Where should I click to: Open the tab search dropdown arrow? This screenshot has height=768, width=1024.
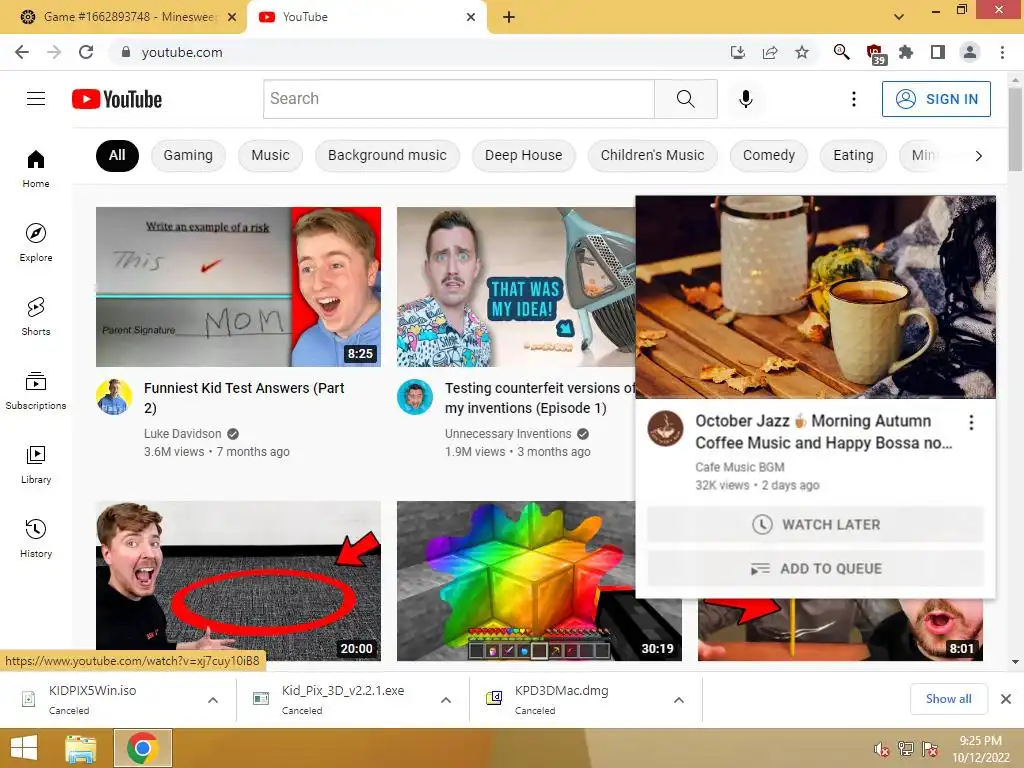(899, 16)
